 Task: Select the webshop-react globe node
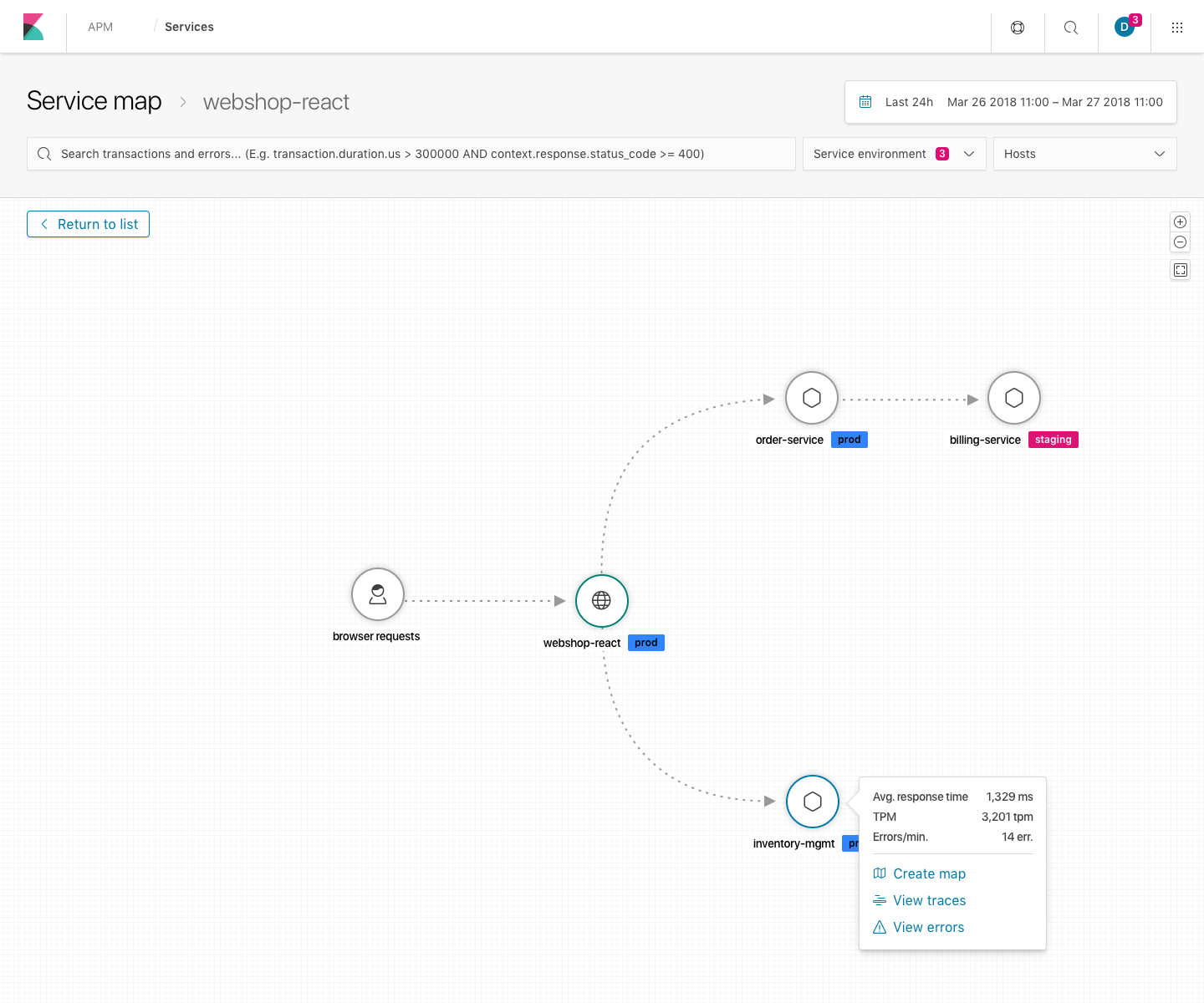pyautogui.click(x=602, y=601)
